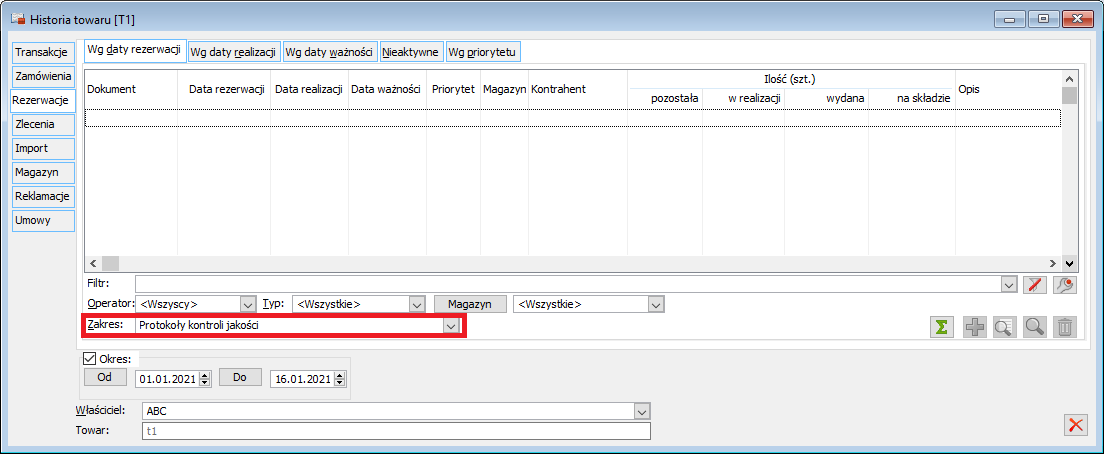Switch to Wg daty rezerwacji tab
The image size is (1104, 454).
point(134,51)
